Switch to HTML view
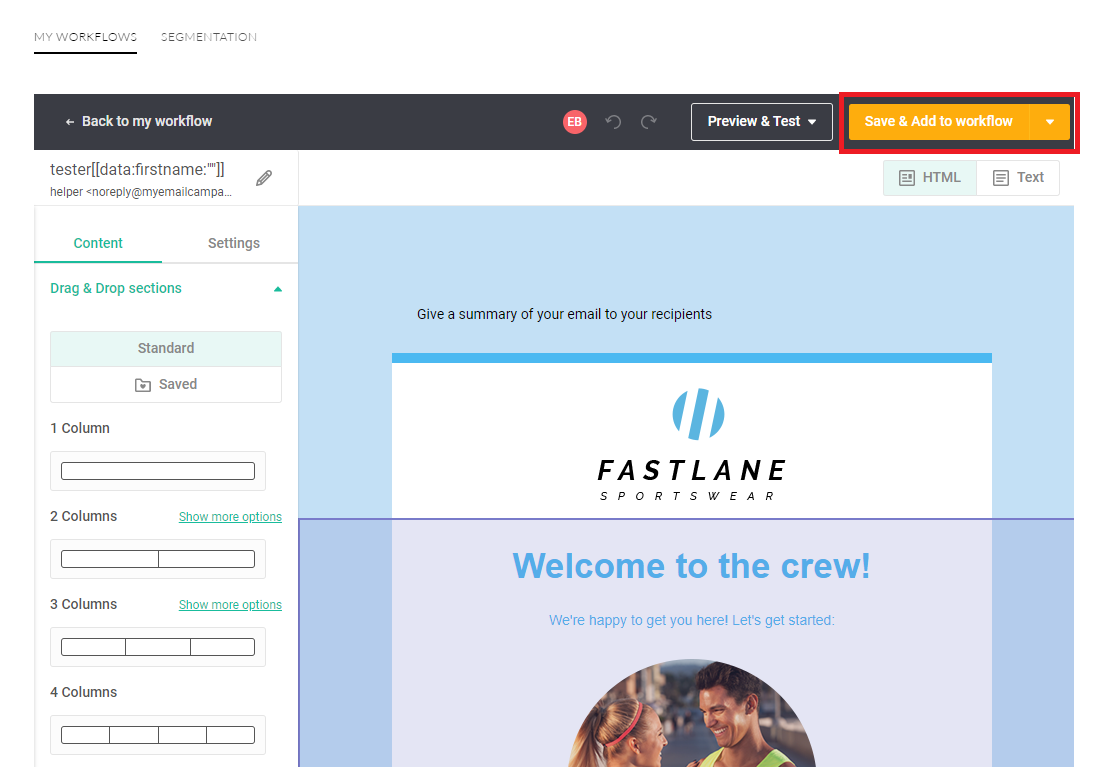The height and width of the screenshot is (767, 1112). [x=930, y=177]
